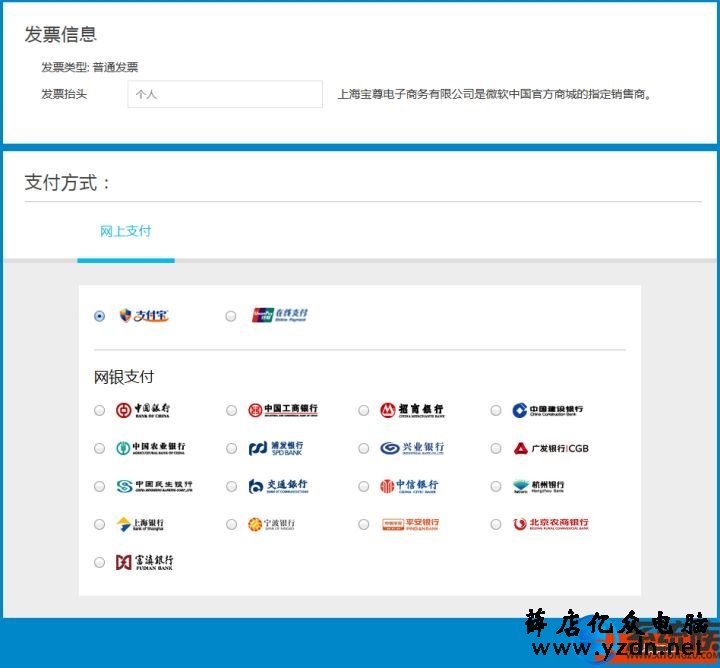Click the UnionPay 在线支付 logo

tap(280, 315)
